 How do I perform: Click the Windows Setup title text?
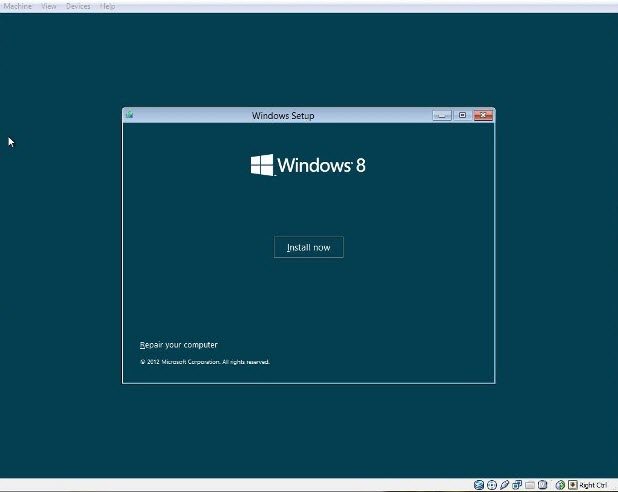coord(283,116)
